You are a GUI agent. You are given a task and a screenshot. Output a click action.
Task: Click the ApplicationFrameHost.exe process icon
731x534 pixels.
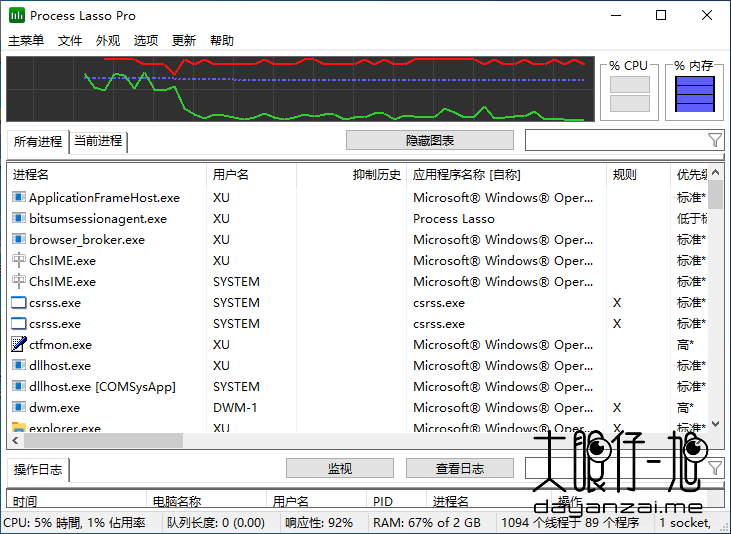click(18, 197)
